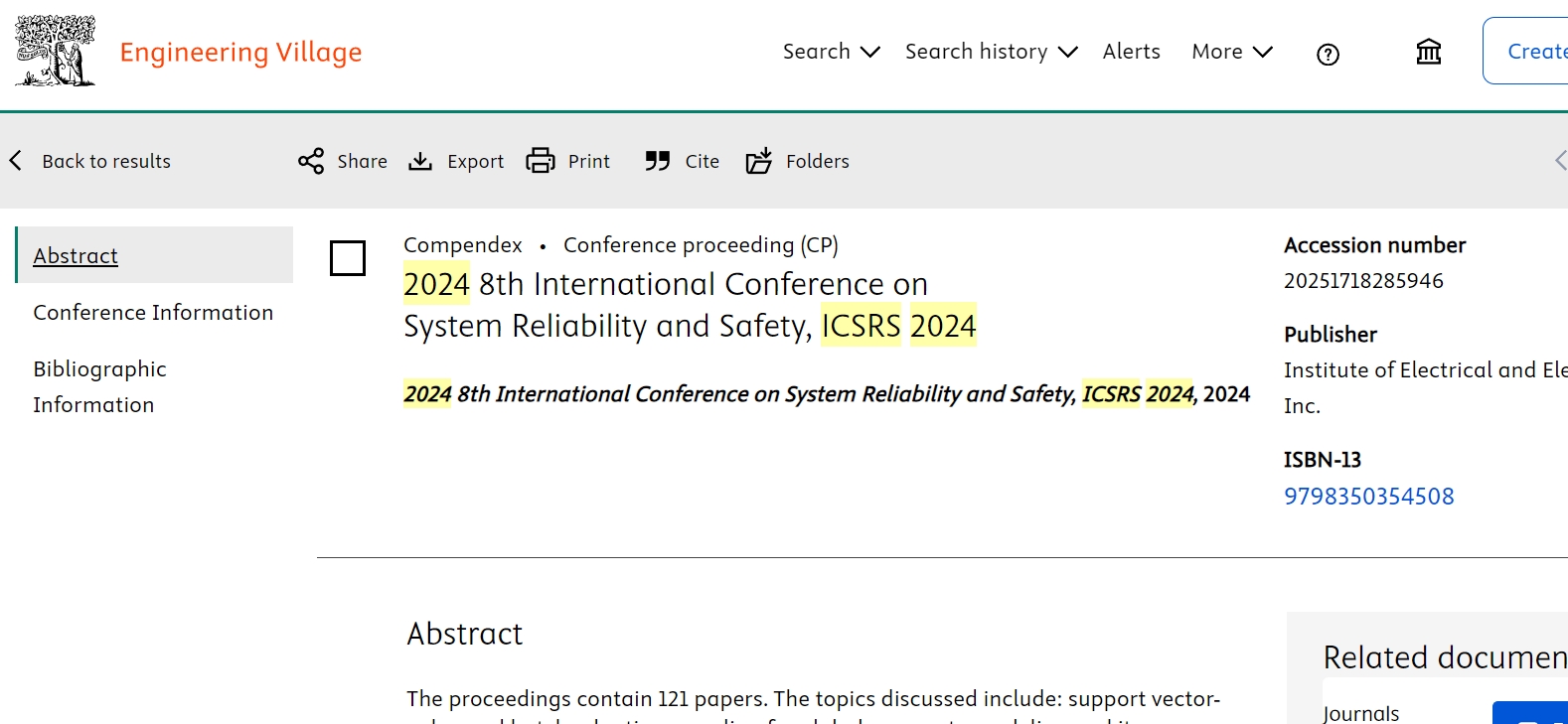Select the record checkbox beside the title
This screenshot has height=724, width=1568.
click(348, 258)
